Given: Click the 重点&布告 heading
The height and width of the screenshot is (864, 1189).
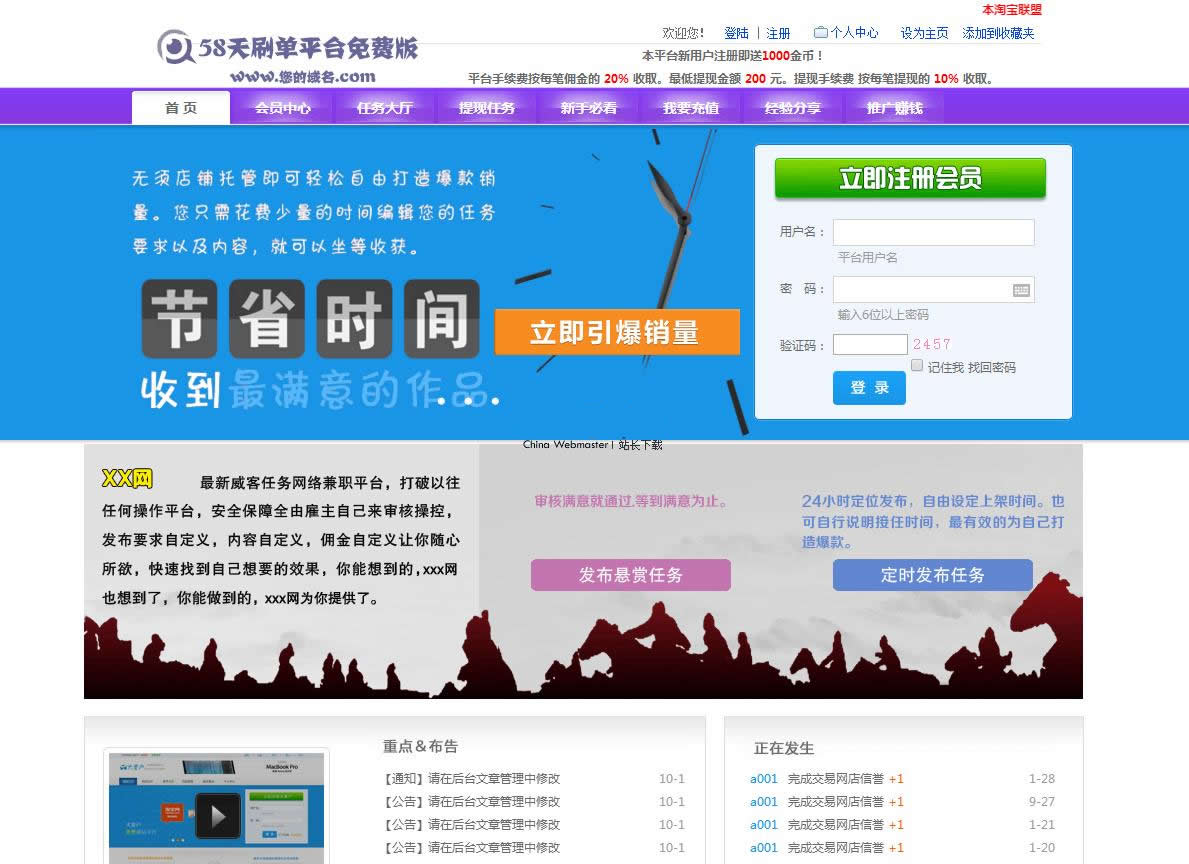Looking at the screenshot, I should pyautogui.click(x=420, y=746).
